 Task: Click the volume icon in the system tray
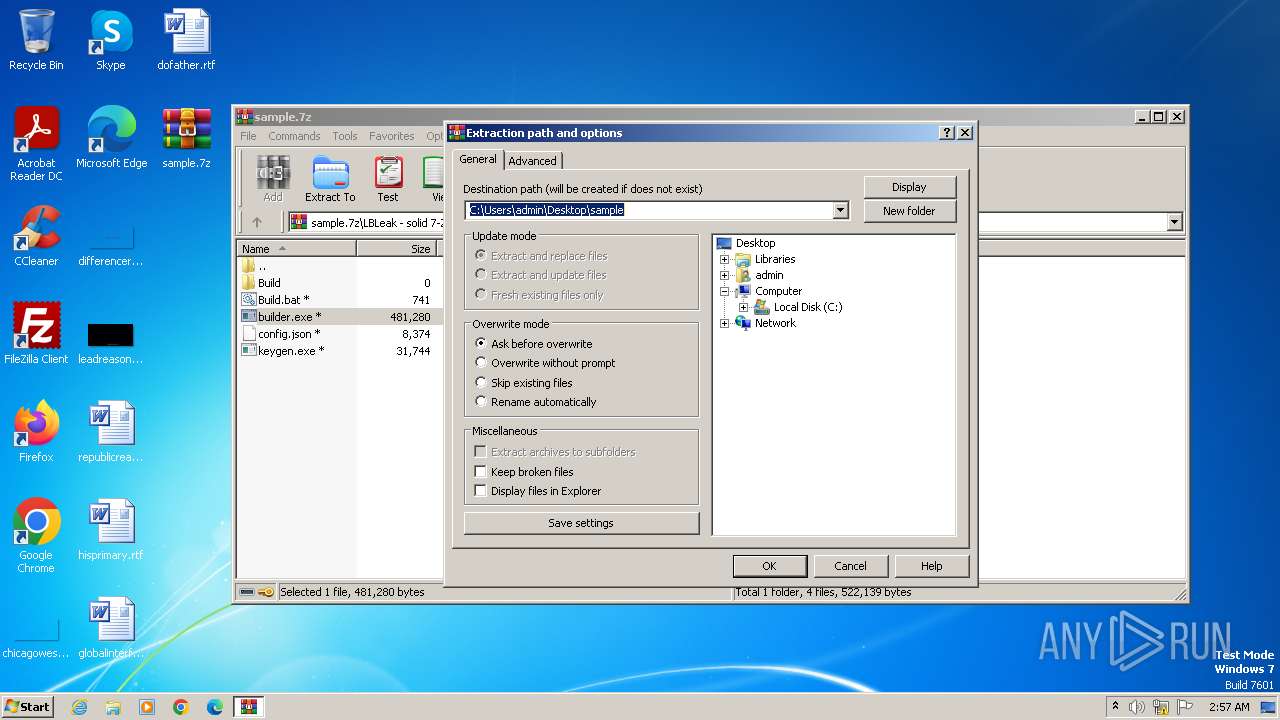[1137, 707]
